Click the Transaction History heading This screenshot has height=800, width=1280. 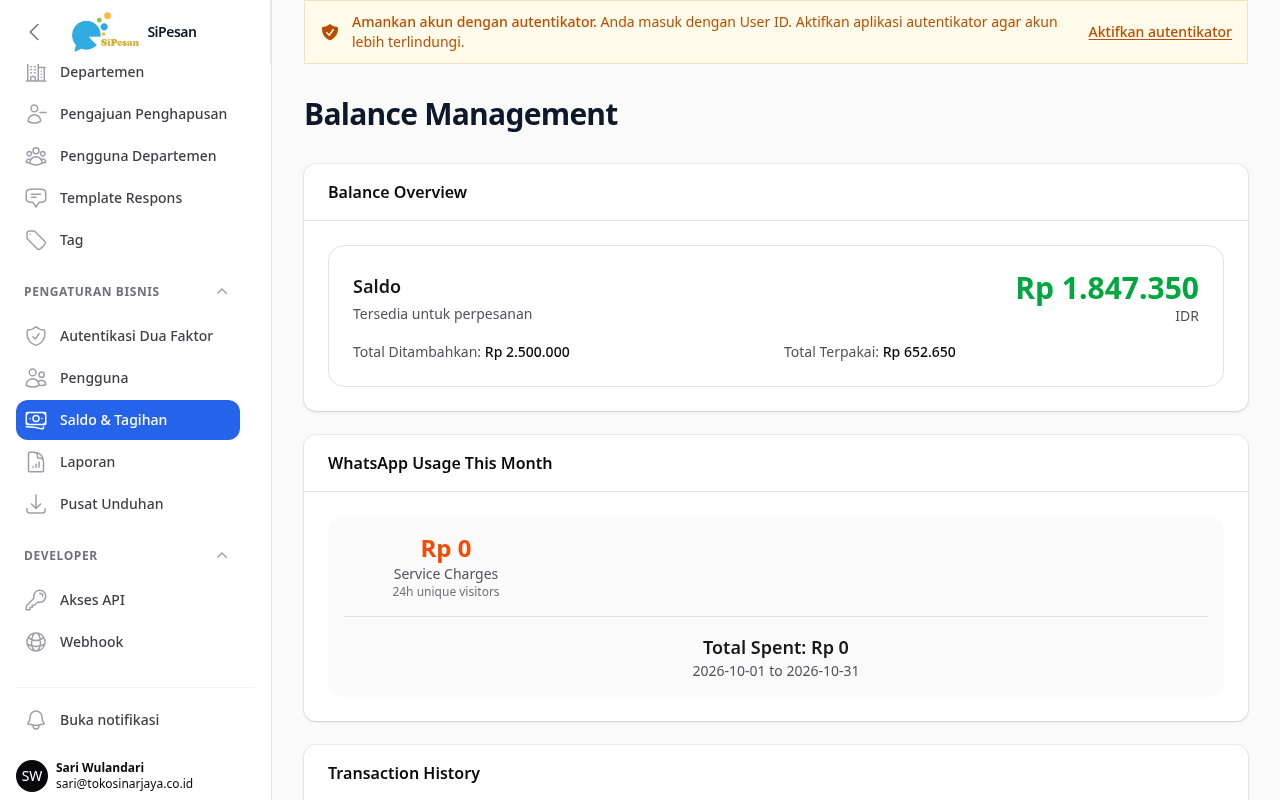[404, 773]
